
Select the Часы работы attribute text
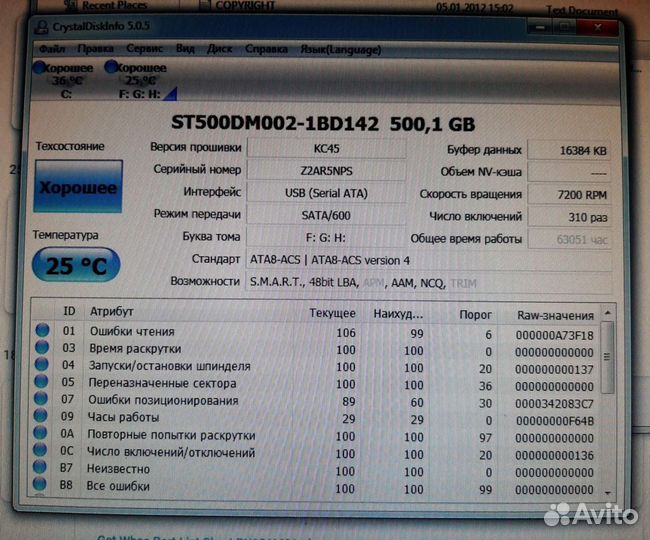tap(123, 417)
